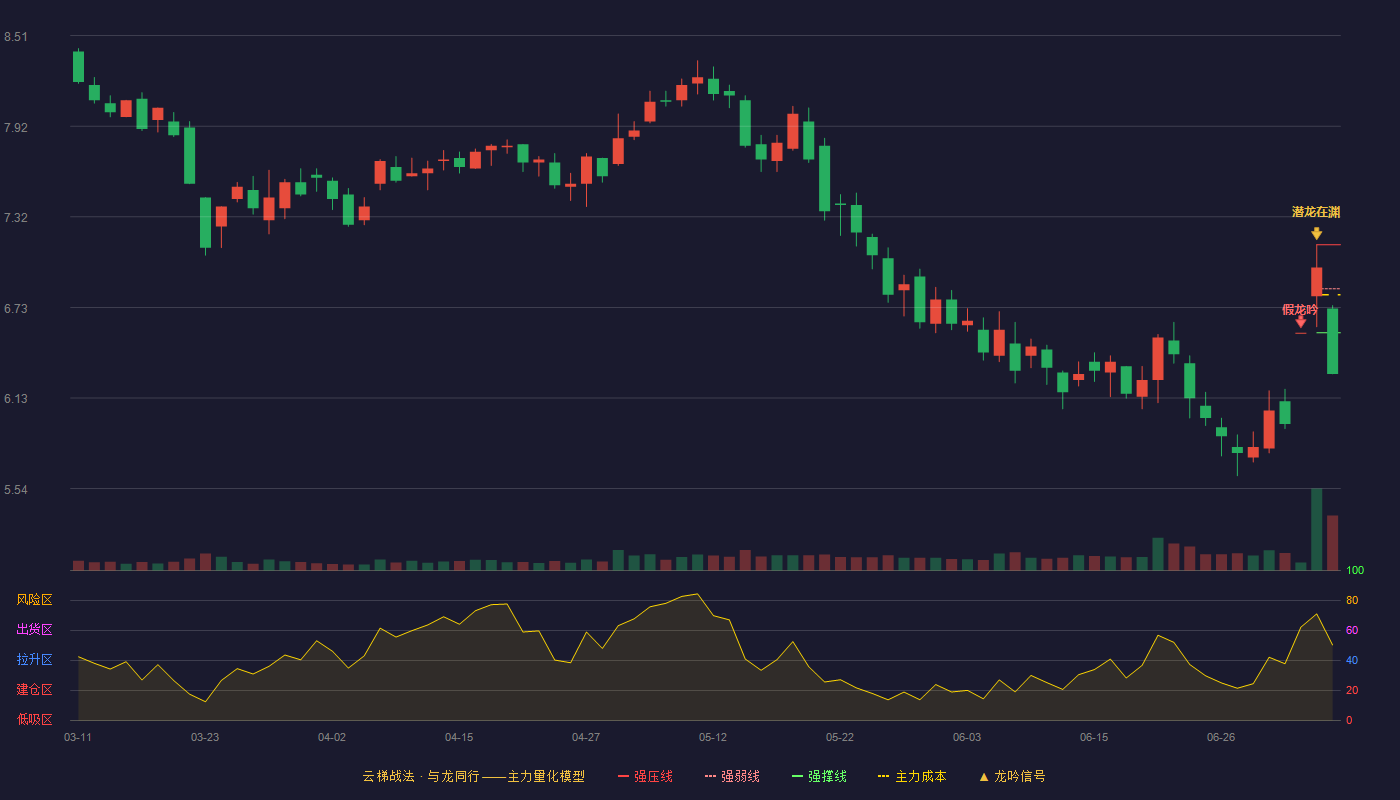Screen dimensions: 1400x800
Task: Click the 80 indicator scale value
Action: tap(1352, 600)
